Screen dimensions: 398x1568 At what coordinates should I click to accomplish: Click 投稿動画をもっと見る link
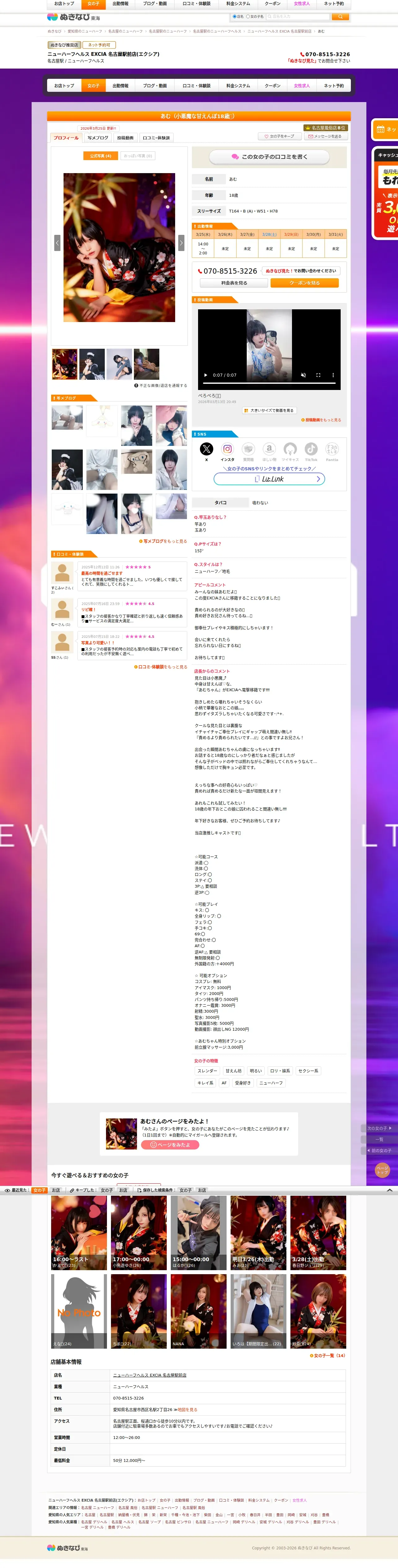(x=321, y=420)
